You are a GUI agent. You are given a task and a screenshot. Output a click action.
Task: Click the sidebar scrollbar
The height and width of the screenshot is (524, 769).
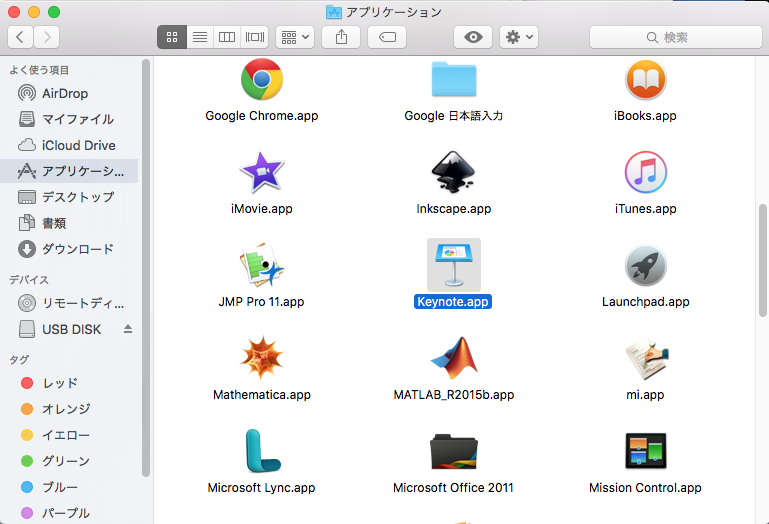[x=146, y=267]
